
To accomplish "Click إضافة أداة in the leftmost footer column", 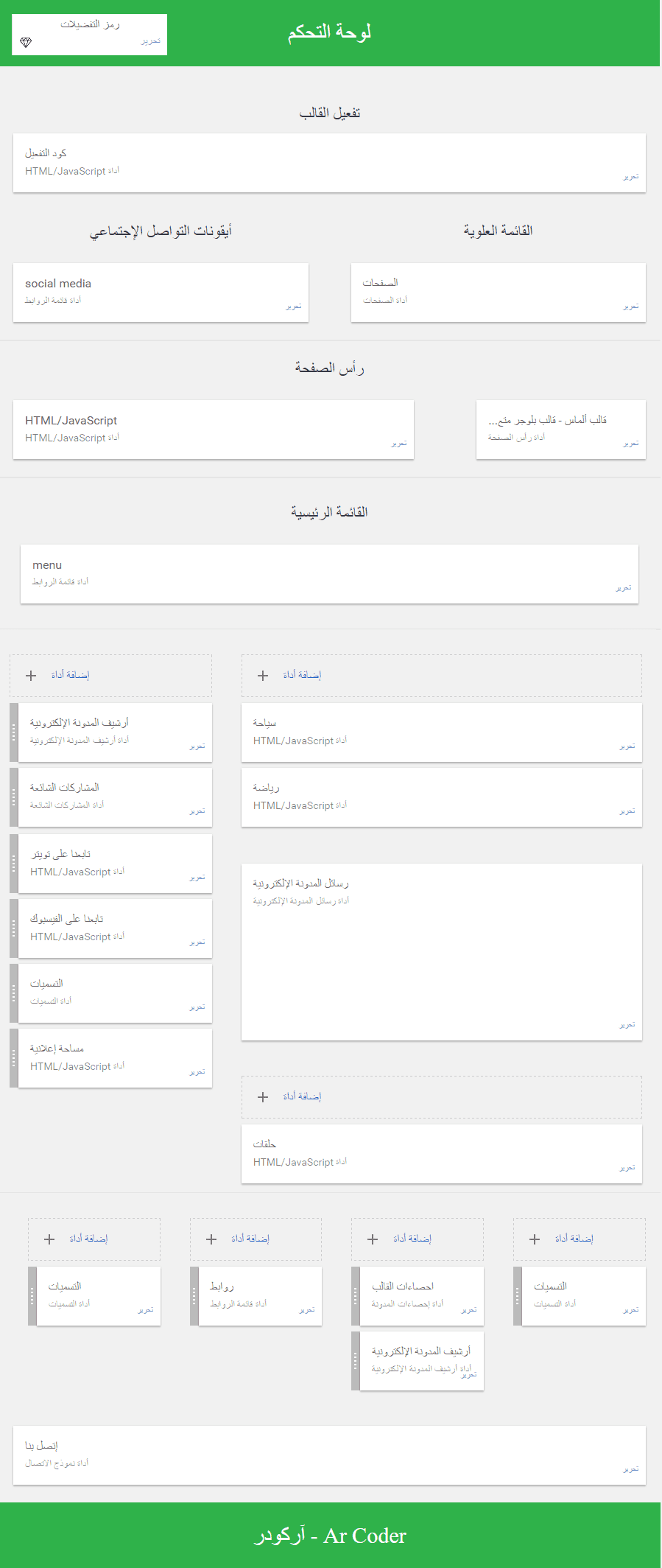I will (x=88, y=1239).
